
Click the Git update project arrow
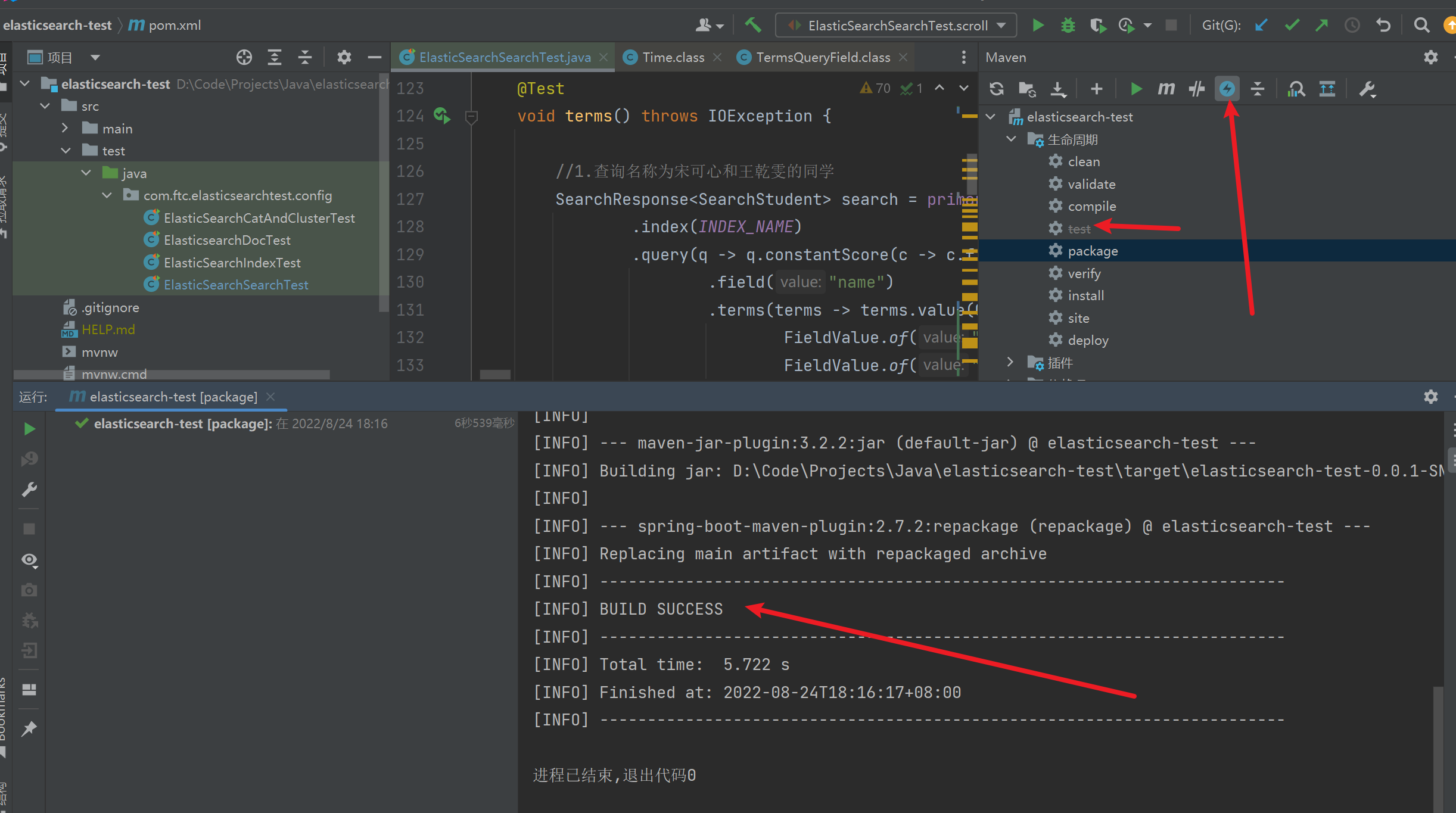(1261, 25)
